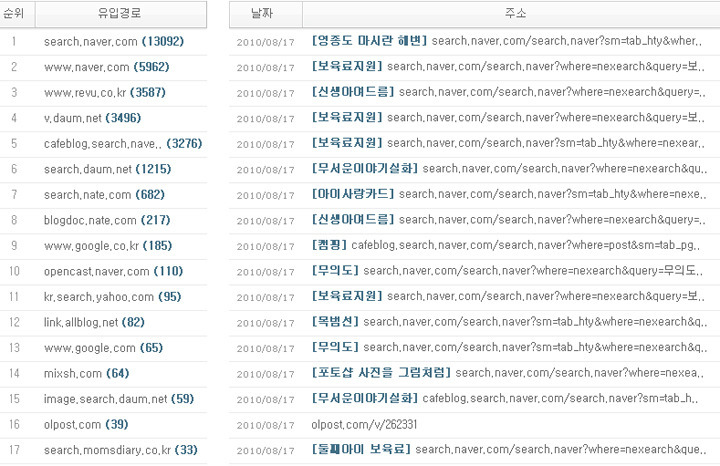
Task: Open the olpost.com/v/262331 address
Action: (x=364, y=424)
